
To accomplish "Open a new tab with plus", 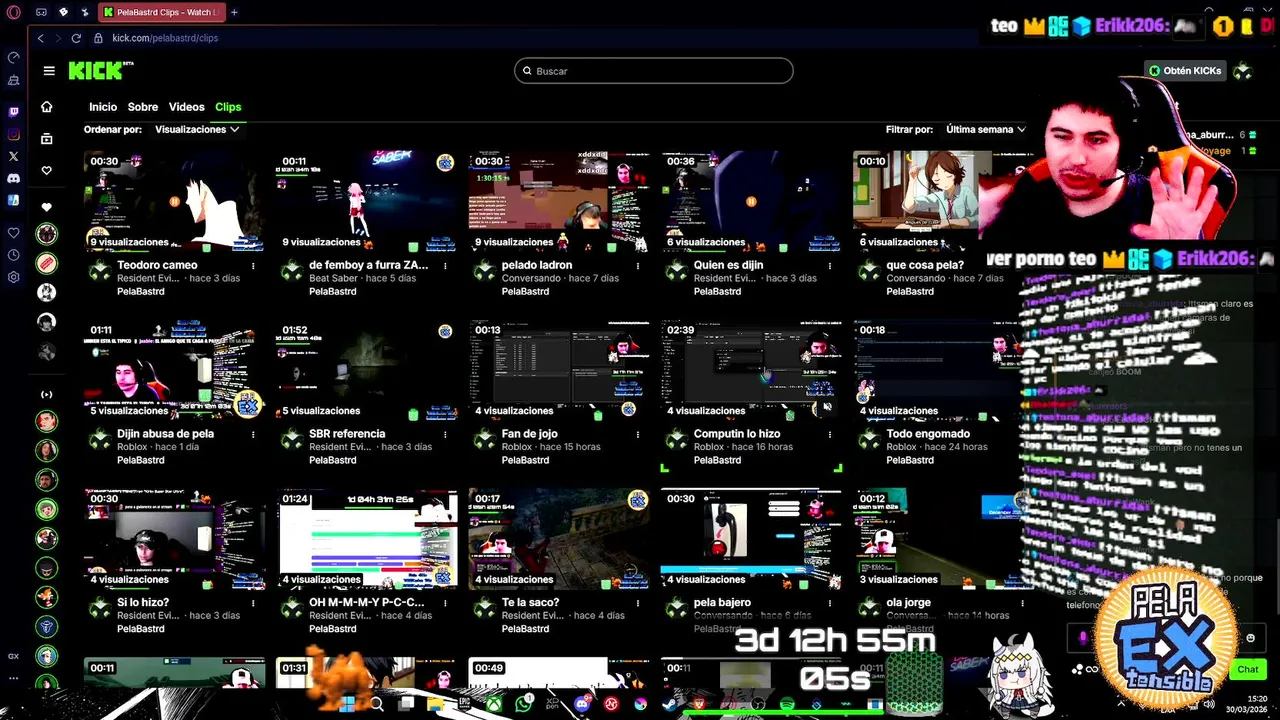I will [234, 12].
